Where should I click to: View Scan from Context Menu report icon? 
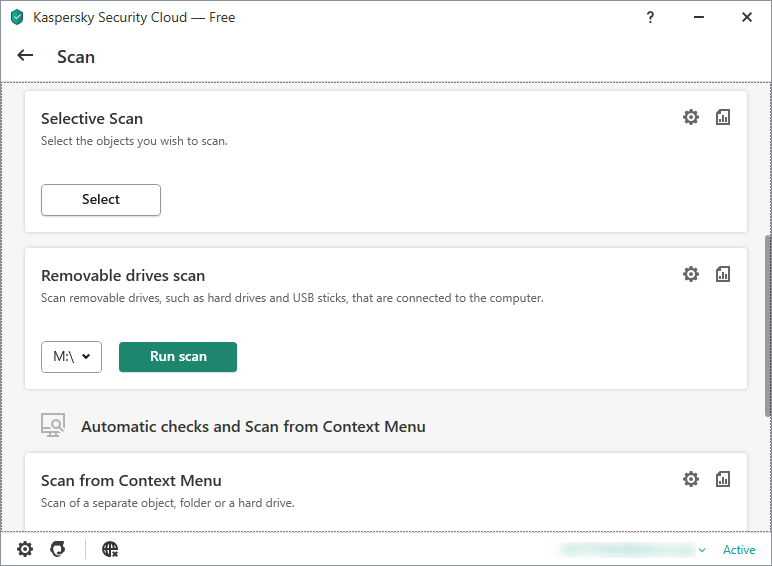pyautogui.click(x=723, y=479)
